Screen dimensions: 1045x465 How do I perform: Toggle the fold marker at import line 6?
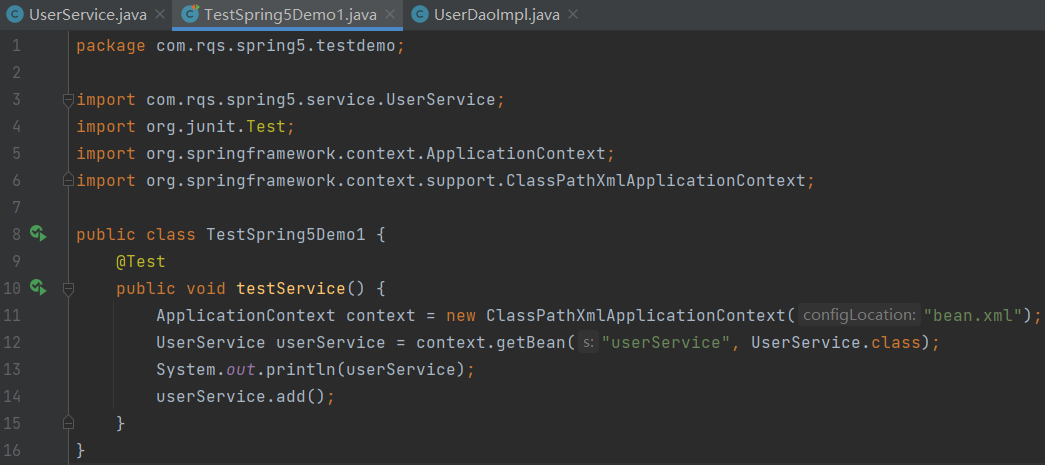[67, 181]
